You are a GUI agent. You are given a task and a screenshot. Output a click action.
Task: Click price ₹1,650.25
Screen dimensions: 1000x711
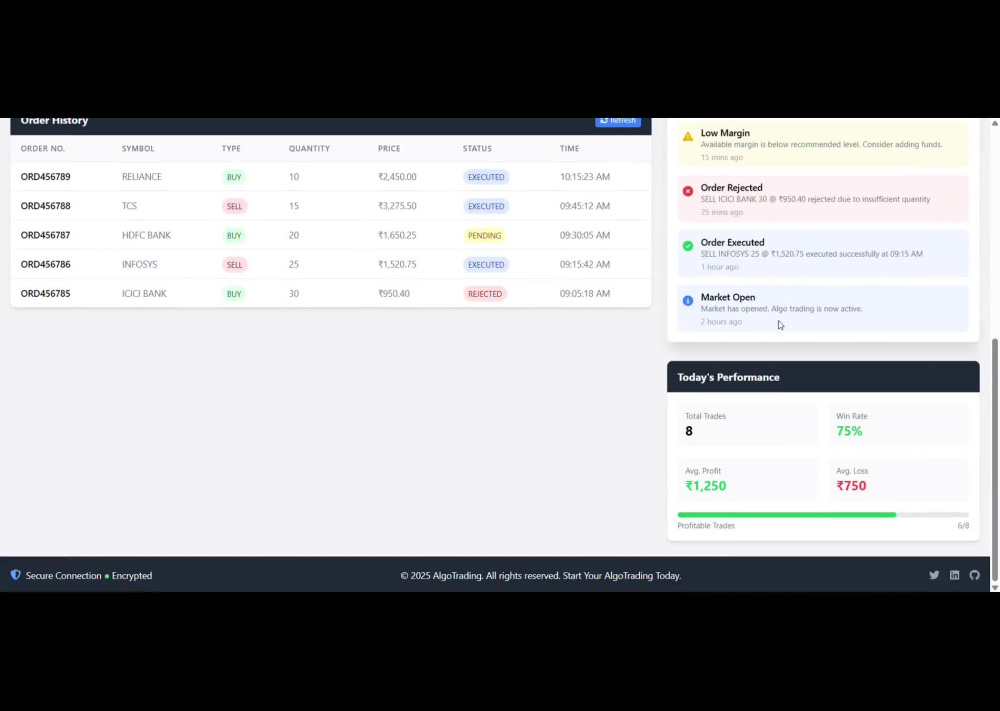[x=397, y=235]
